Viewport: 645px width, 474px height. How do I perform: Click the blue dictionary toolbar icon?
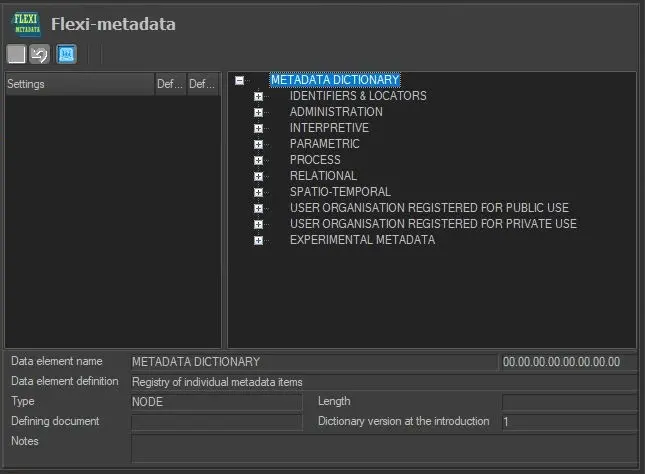66,54
